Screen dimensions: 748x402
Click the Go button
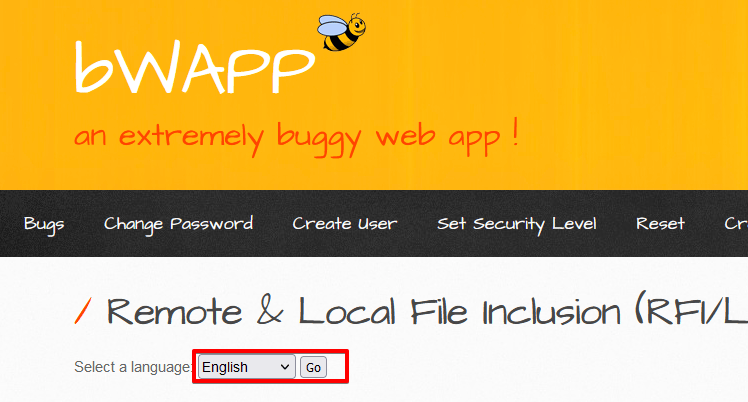coord(313,367)
